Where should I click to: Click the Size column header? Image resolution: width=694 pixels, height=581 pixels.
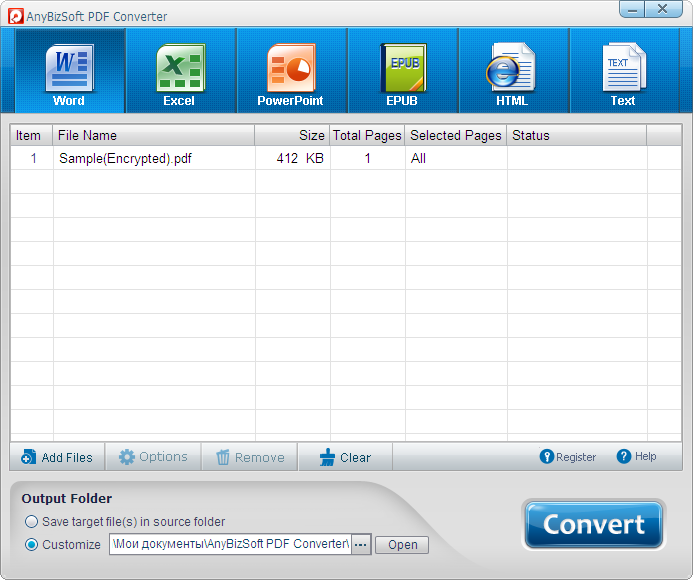click(292, 135)
